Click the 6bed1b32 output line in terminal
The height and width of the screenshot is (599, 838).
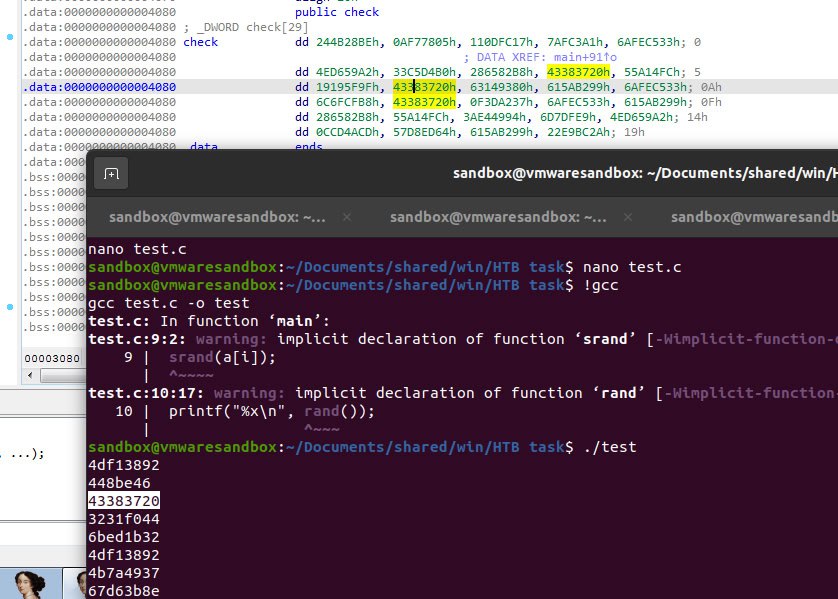click(124, 536)
